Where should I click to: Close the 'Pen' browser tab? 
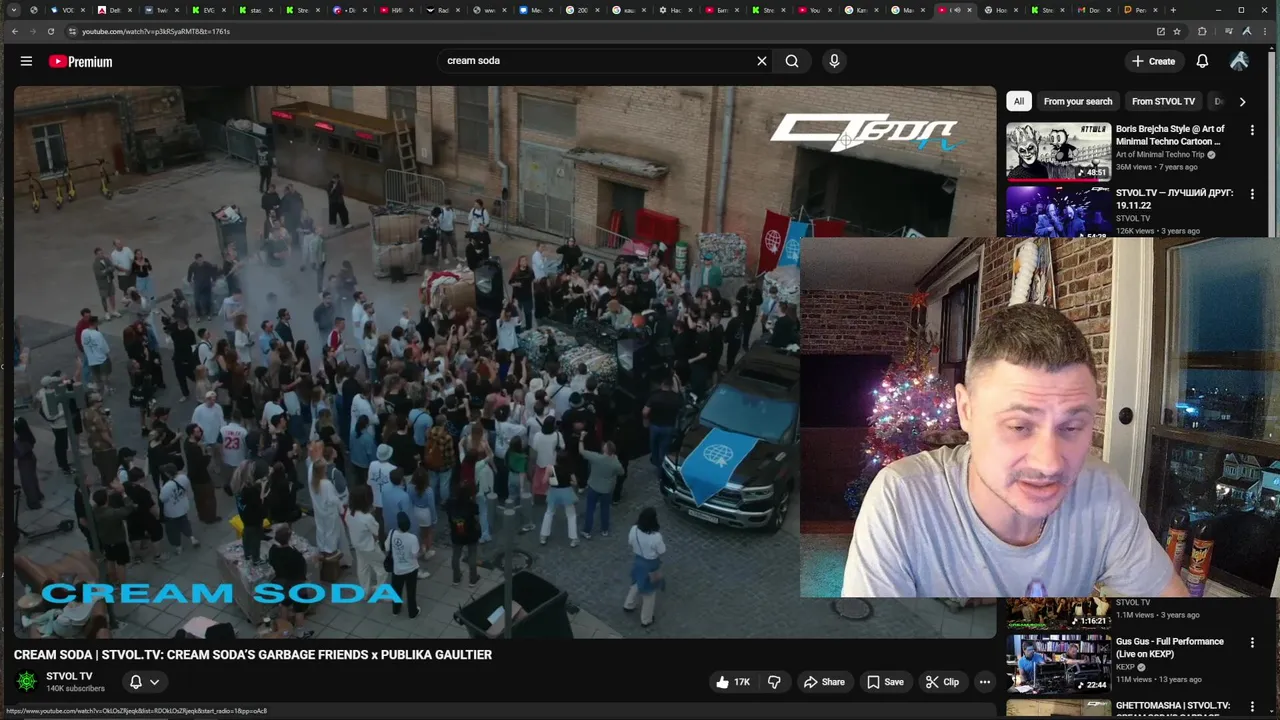[x=1156, y=10]
